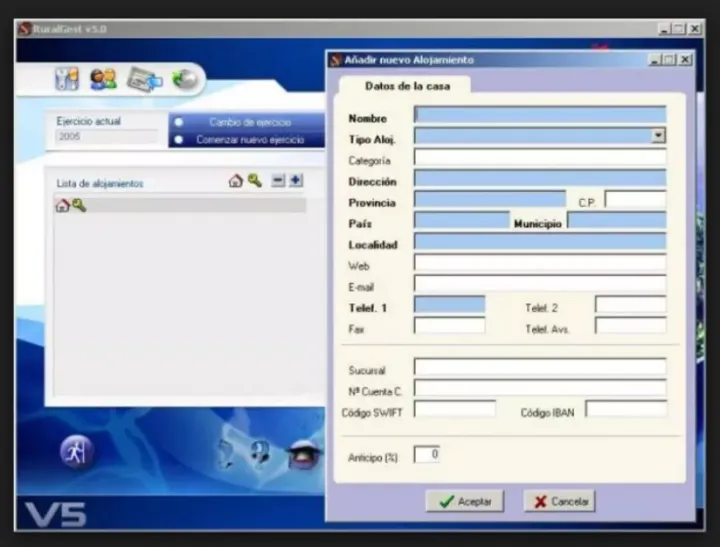Open the card with arrow toolbar icon

pyautogui.click(x=144, y=80)
